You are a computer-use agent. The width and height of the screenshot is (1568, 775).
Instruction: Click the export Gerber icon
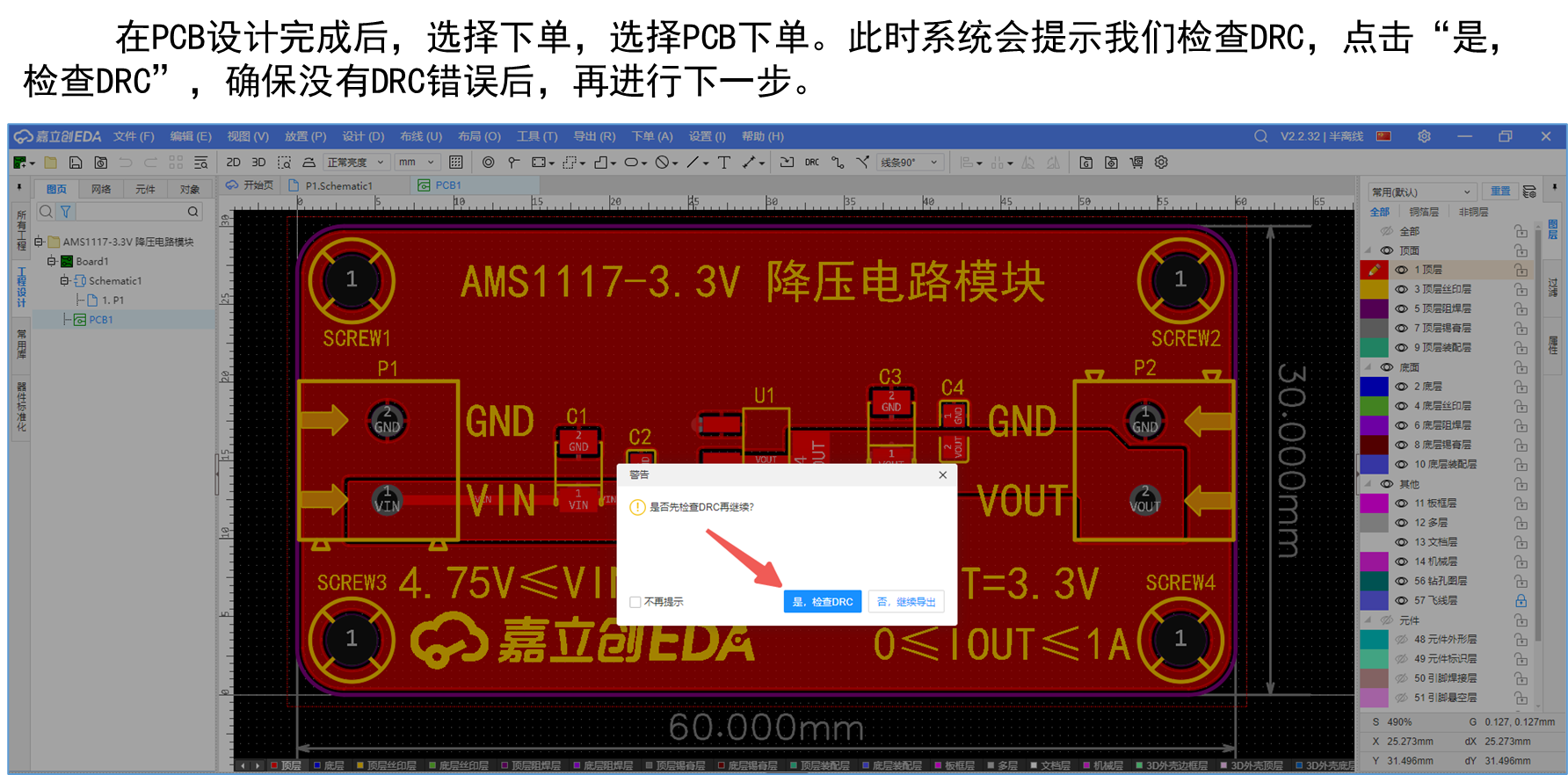[x=1086, y=163]
